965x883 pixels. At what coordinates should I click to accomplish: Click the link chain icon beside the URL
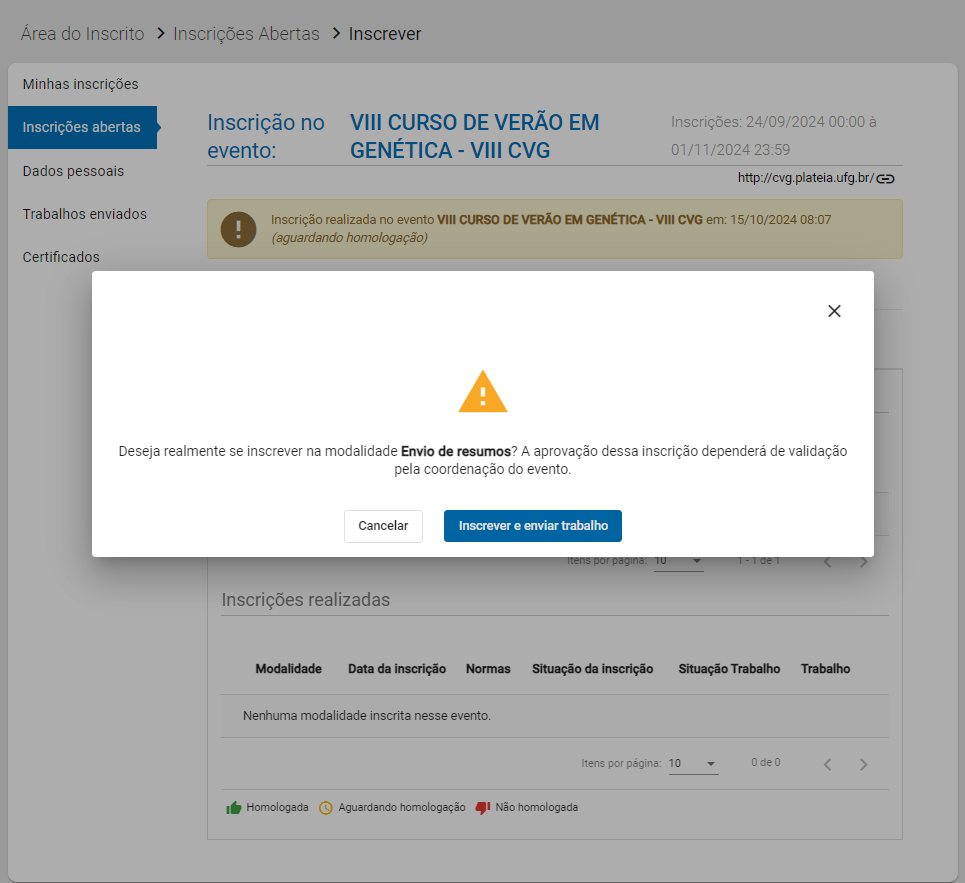(x=886, y=178)
